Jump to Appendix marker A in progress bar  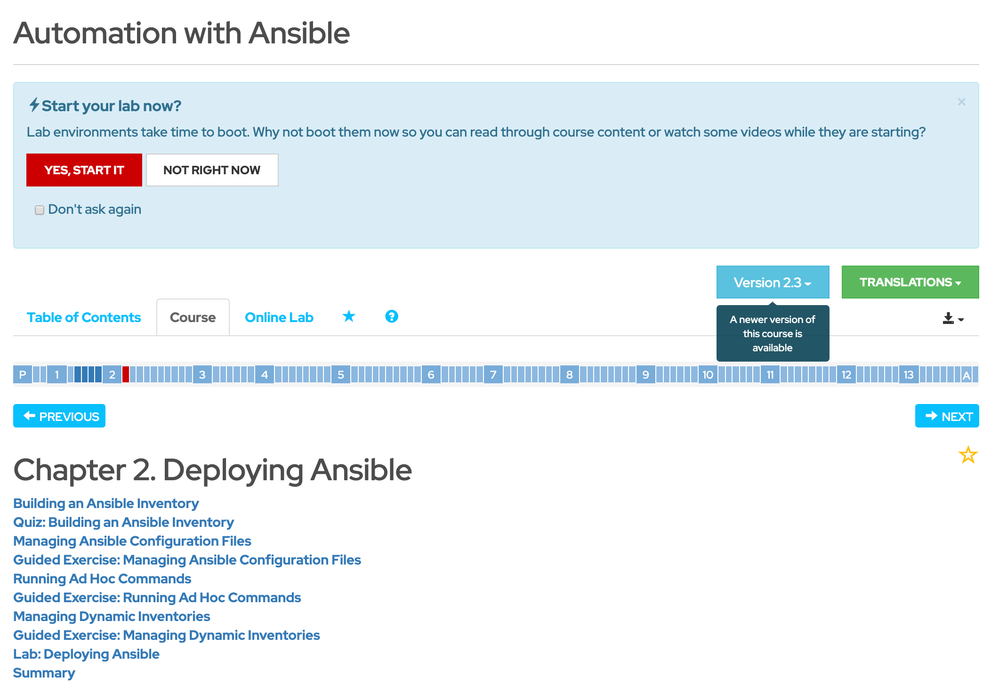(x=967, y=375)
